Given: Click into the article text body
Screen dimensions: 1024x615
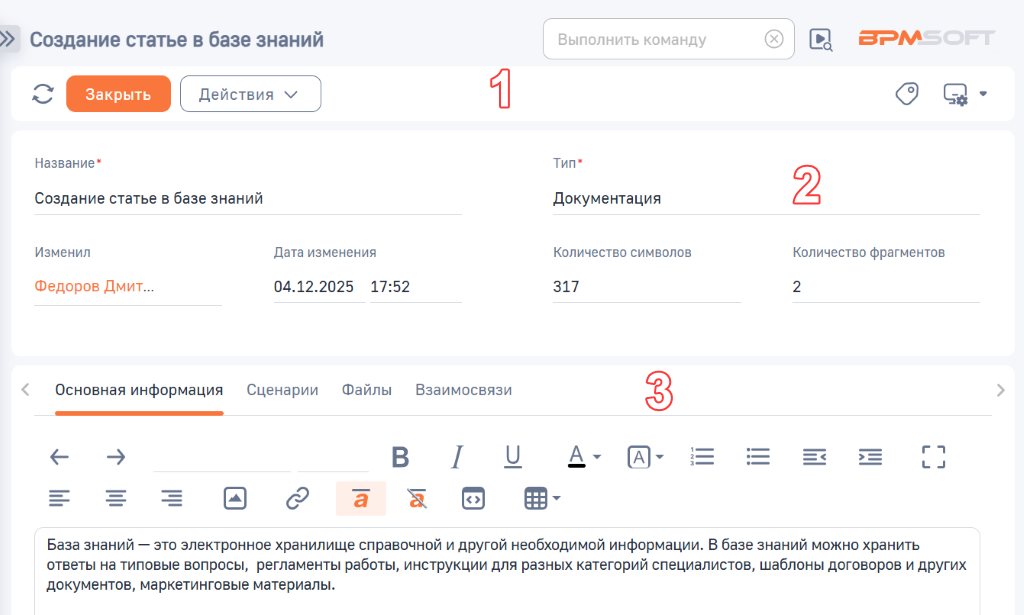Looking at the screenshot, I should click(507, 571).
